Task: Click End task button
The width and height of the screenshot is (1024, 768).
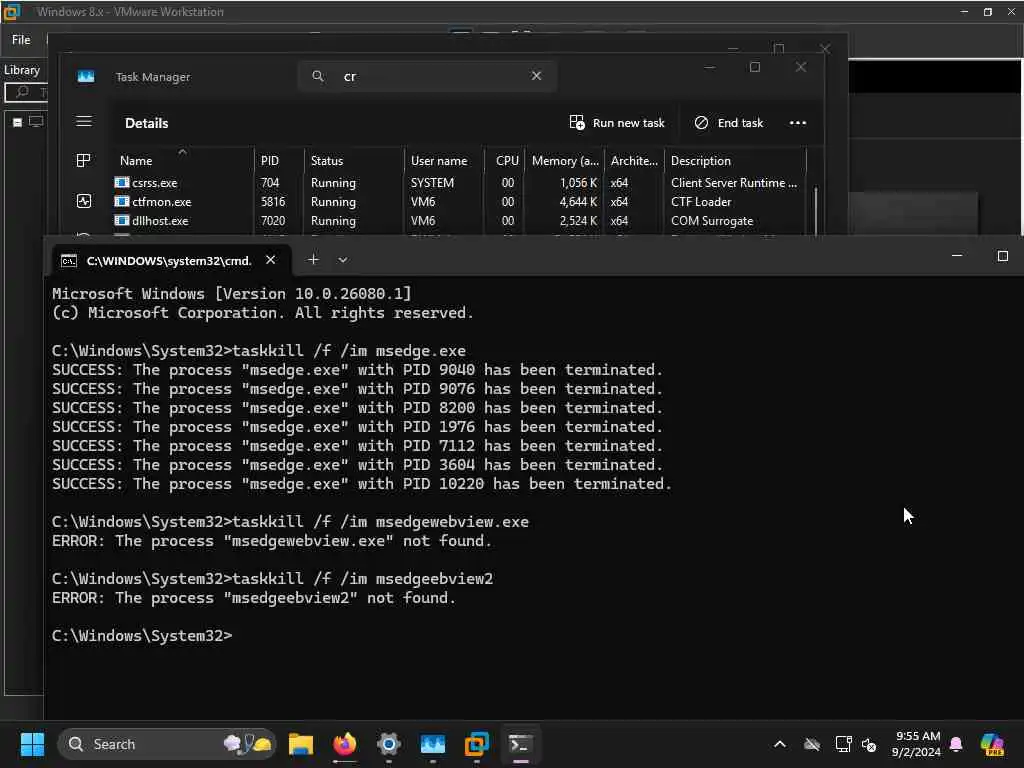Action: pyautogui.click(x=729, y=123)
